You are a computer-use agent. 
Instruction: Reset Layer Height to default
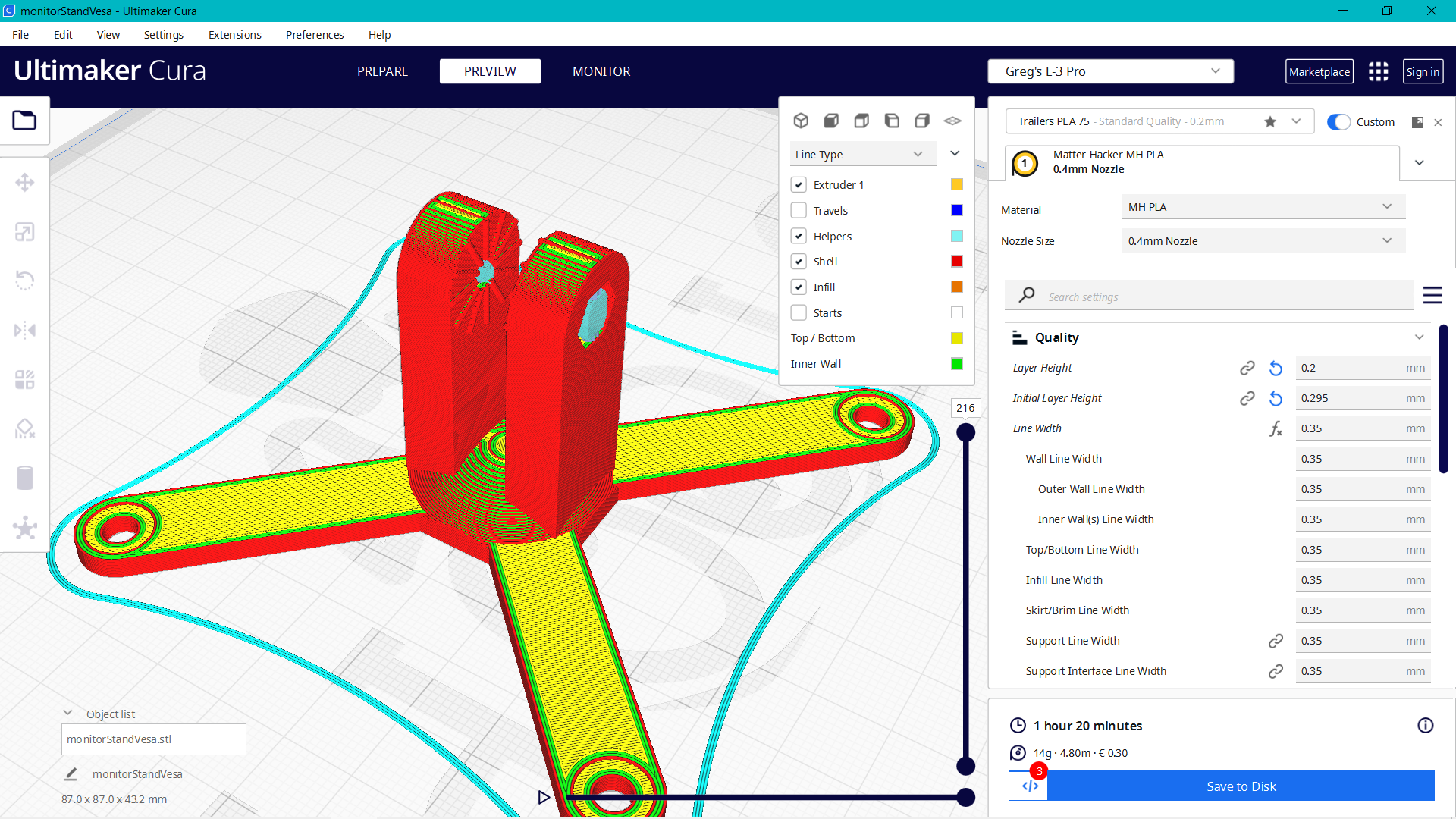point(1276,368)
